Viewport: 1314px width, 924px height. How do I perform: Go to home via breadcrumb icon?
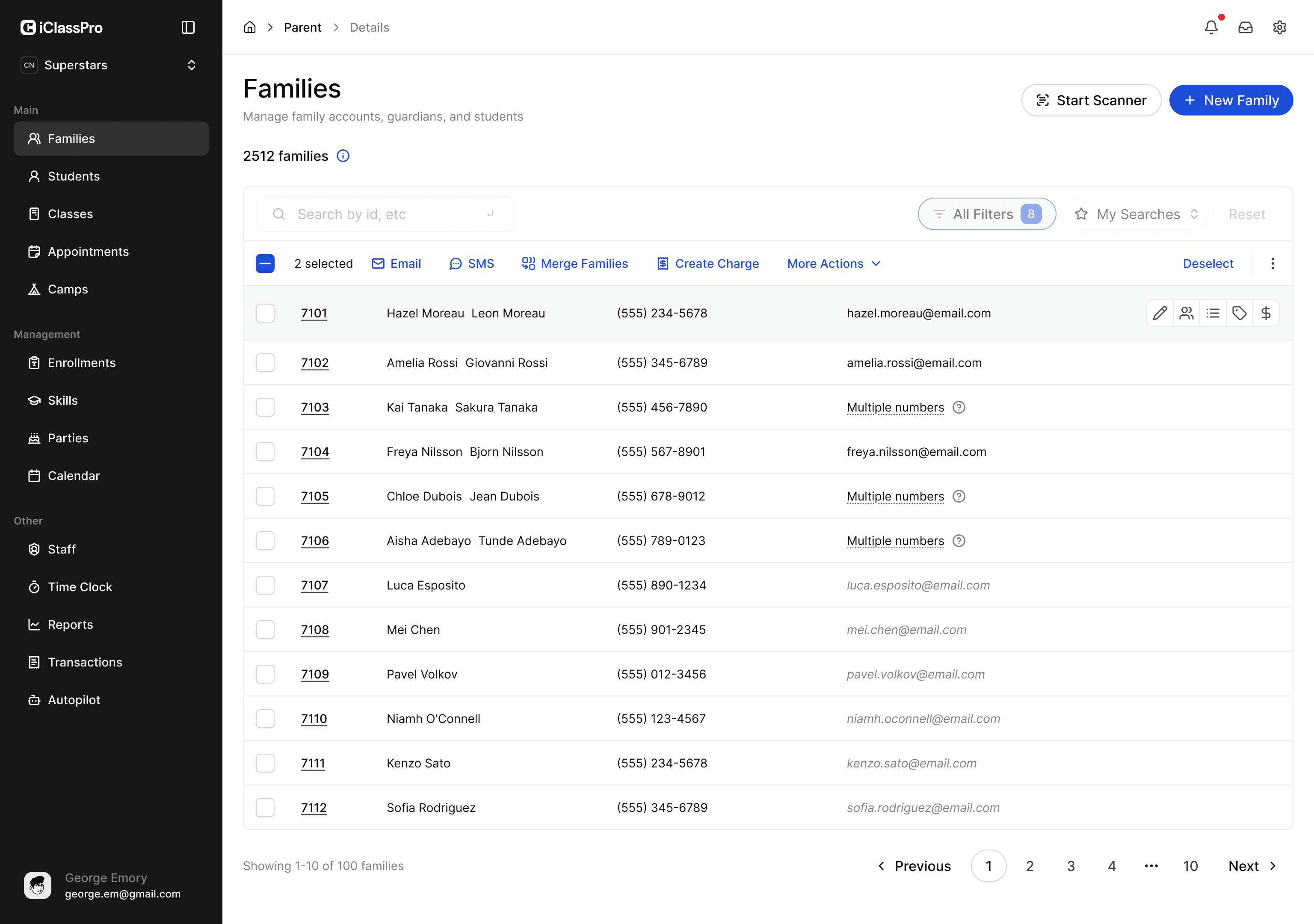[249, 27]
